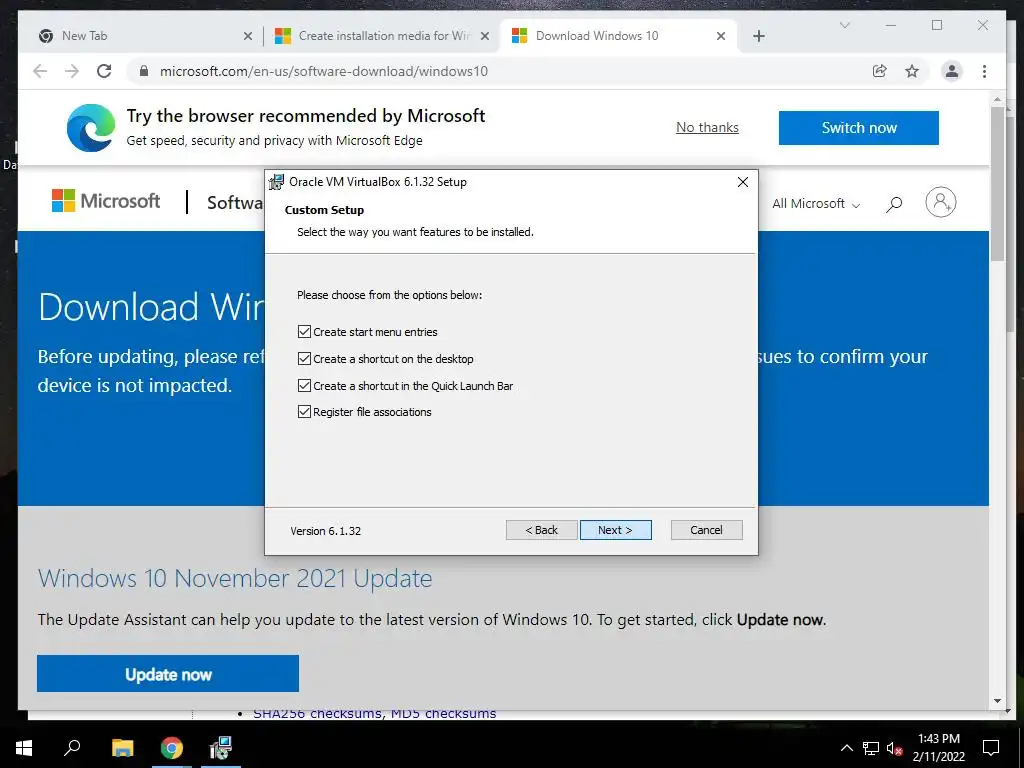The height and width of the screenshot is (768, 1024).
Task: Click the Microsoft Edge logo
Action: click(x=91, y=127)
